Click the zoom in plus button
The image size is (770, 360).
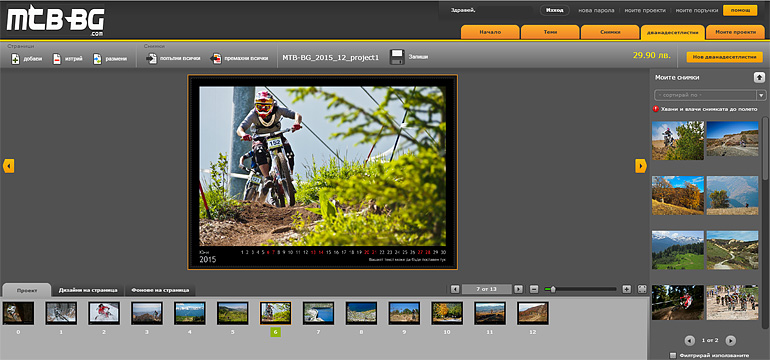point(626,289)
